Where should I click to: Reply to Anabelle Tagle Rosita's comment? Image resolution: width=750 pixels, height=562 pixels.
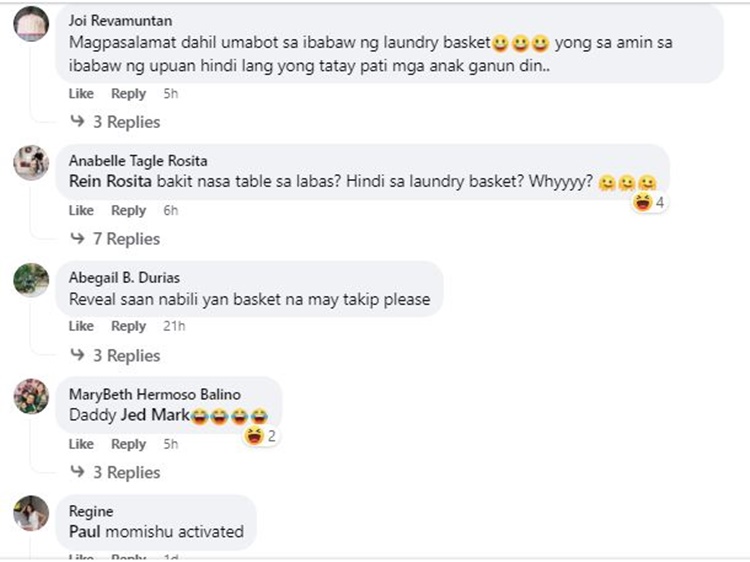point(128,210)
